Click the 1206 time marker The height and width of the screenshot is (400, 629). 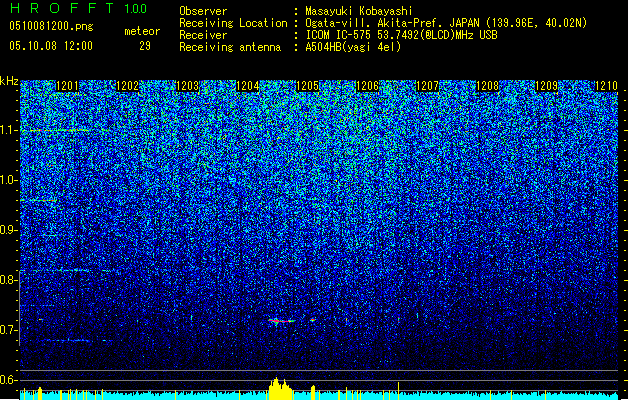(367, 86)
